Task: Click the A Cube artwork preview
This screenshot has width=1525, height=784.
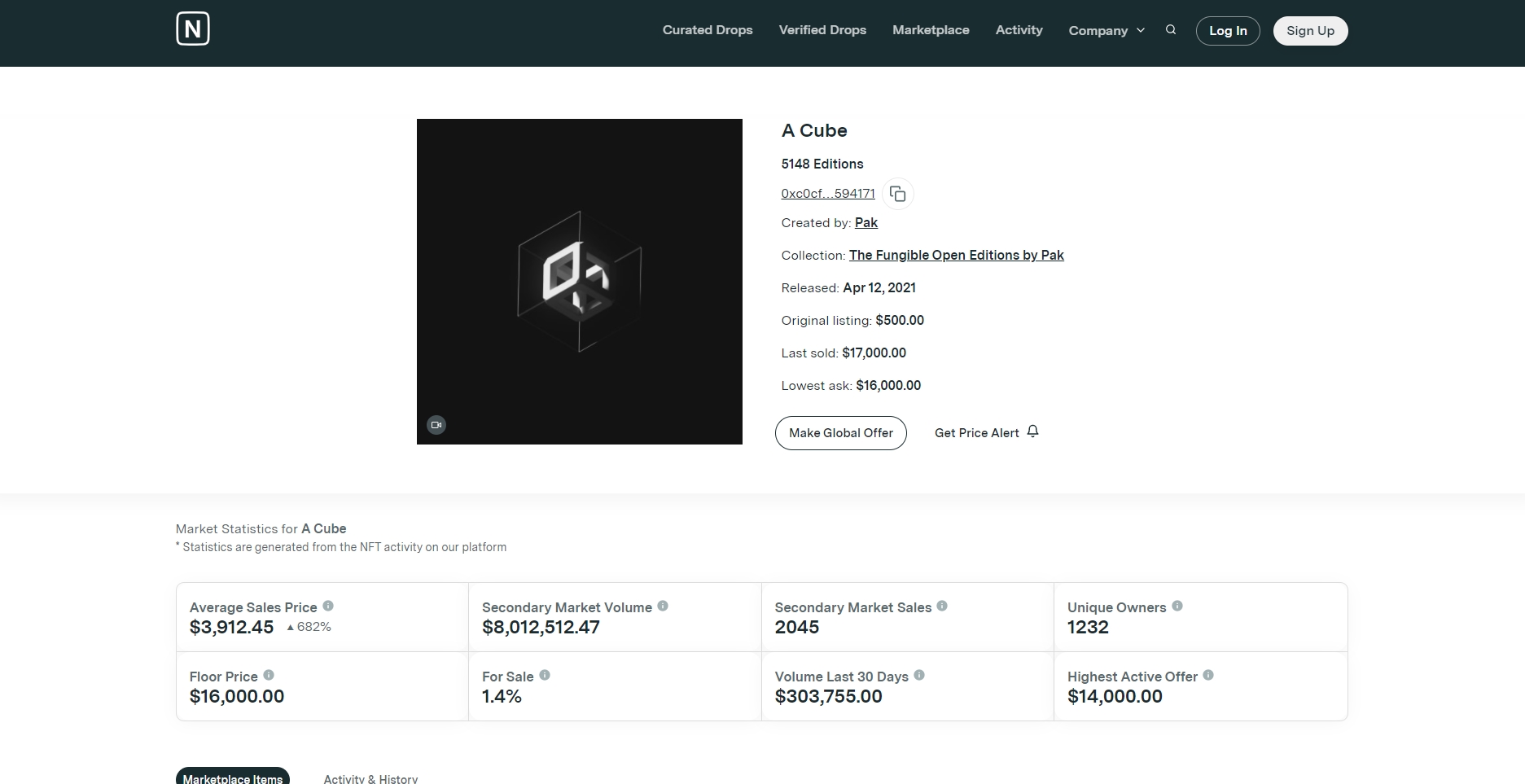Action: pos(580,282)
